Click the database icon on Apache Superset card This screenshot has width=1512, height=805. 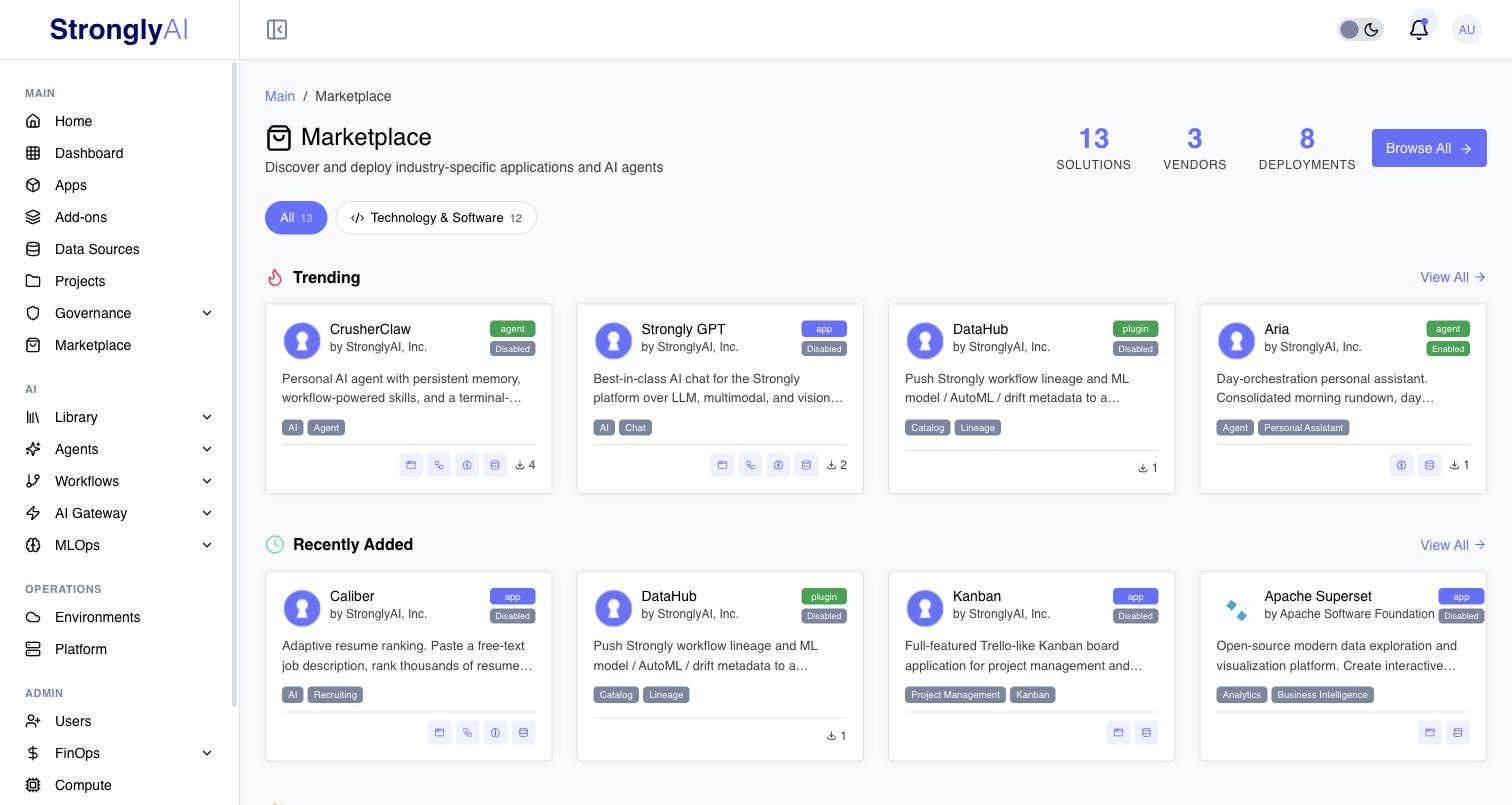pyautogui.click(x=1458, y=733)
